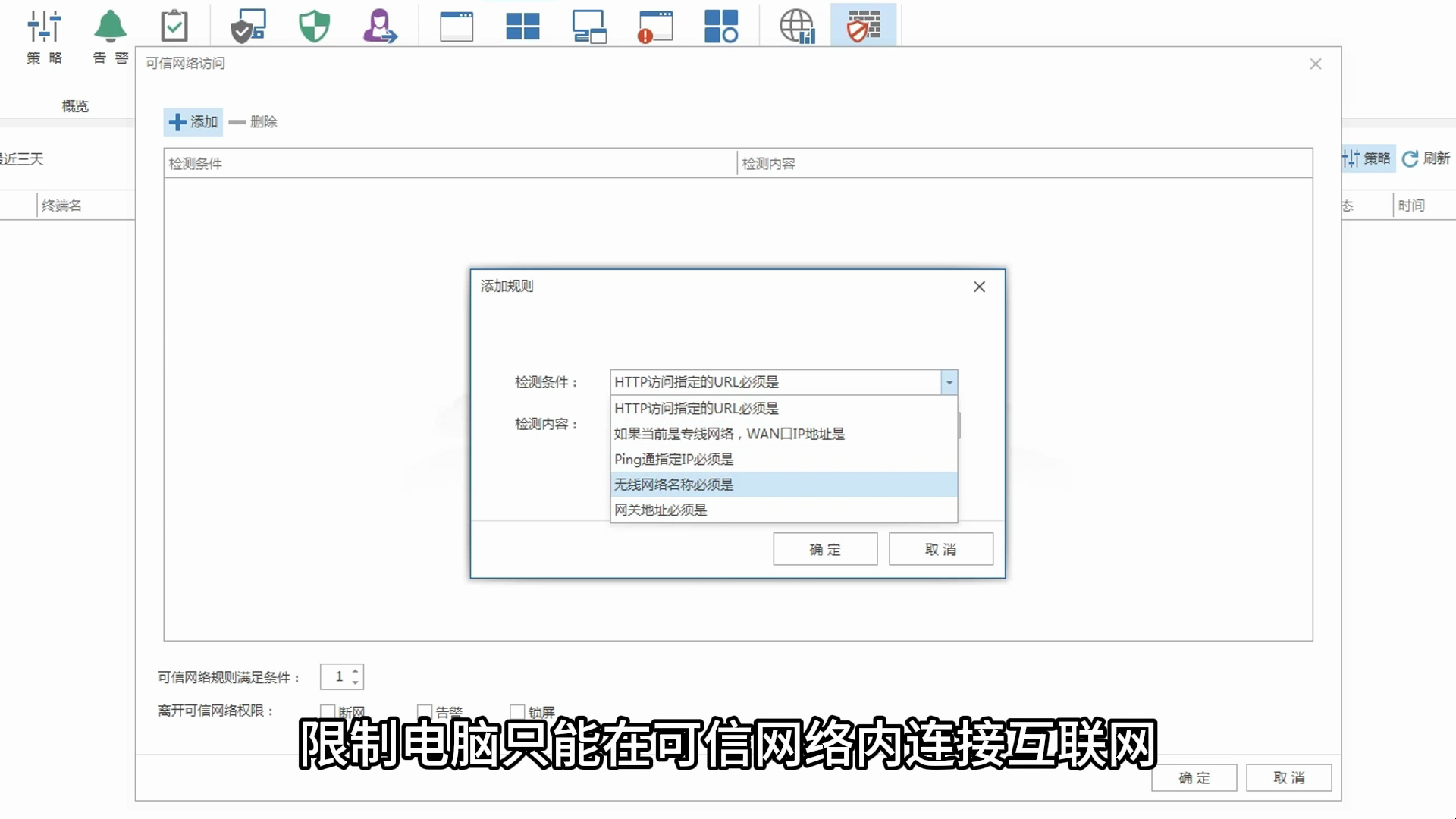Toggle the 锁屏 checkbox

coord(517,711)
